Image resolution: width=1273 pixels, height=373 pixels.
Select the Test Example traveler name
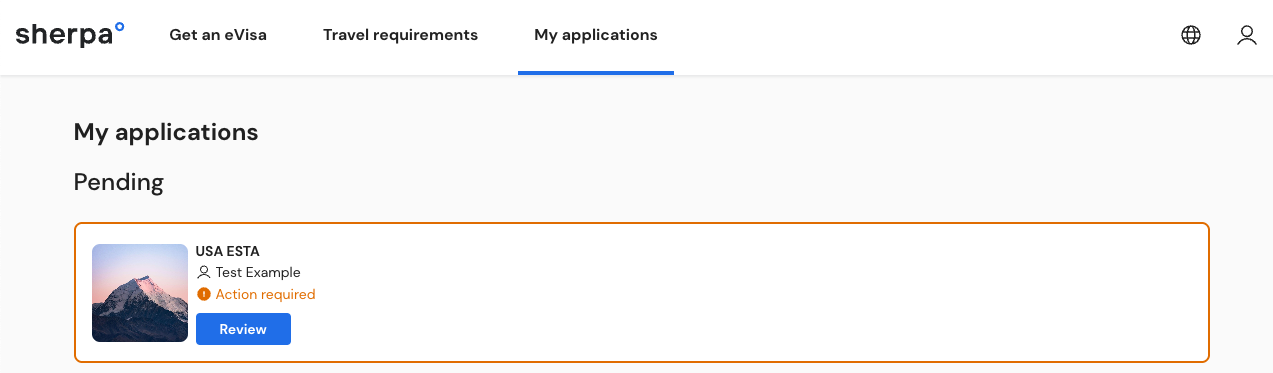click(x=258, y=272)
